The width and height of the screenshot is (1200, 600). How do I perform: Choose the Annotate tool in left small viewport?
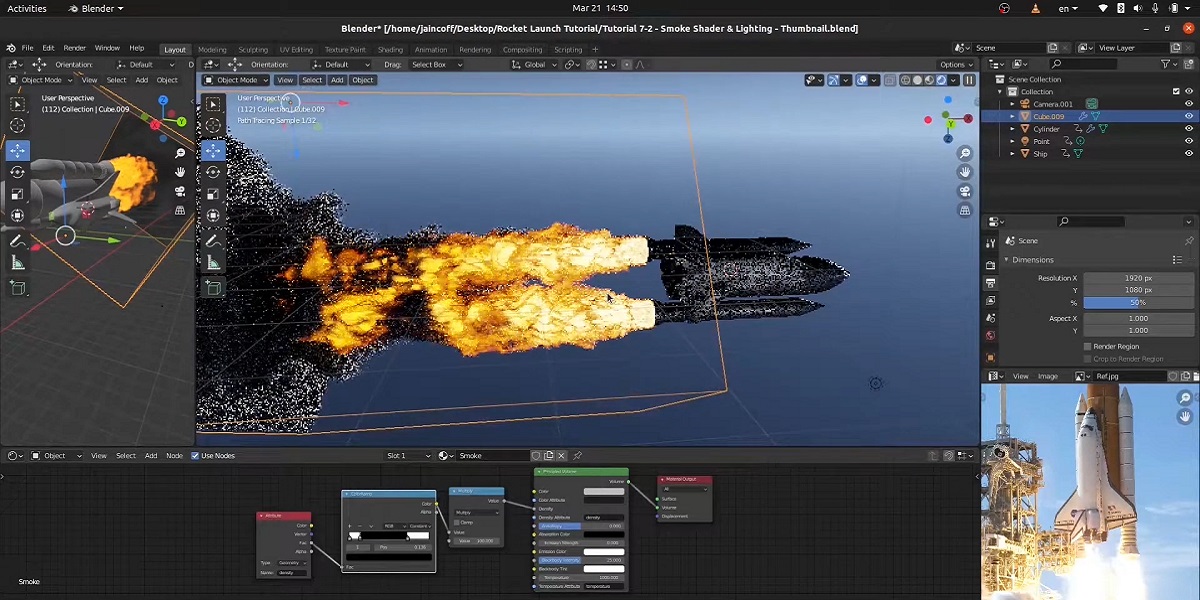tap(18, 240)
